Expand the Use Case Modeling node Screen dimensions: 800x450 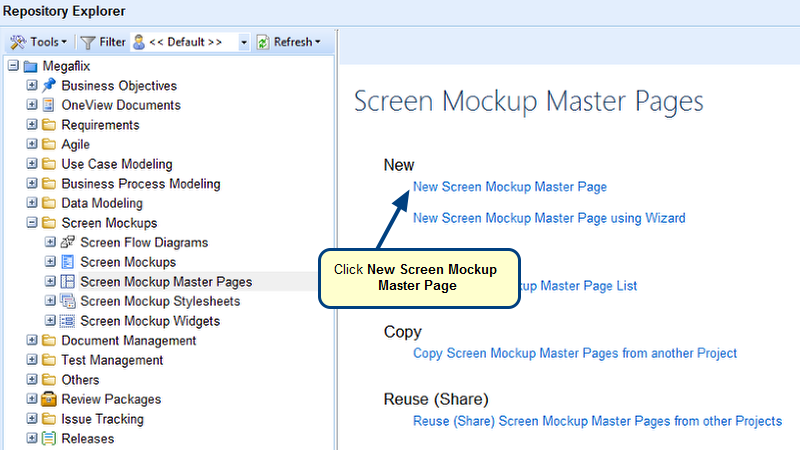[x=32, y=164]
